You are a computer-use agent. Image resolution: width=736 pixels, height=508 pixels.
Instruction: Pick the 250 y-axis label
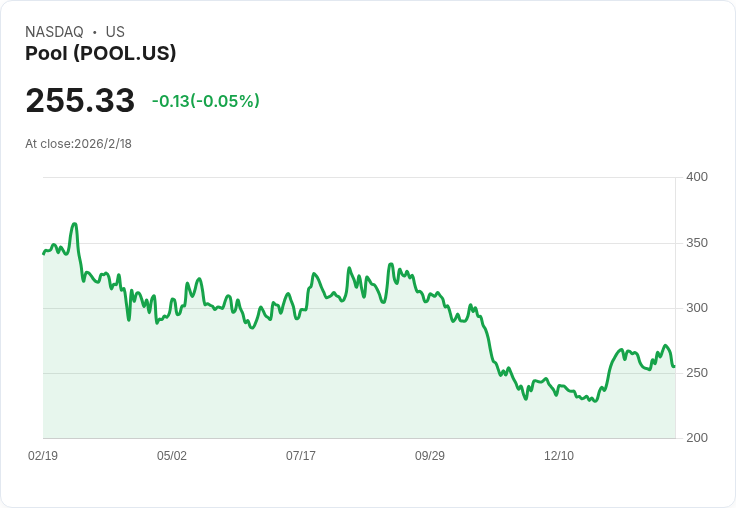[696, 373]
